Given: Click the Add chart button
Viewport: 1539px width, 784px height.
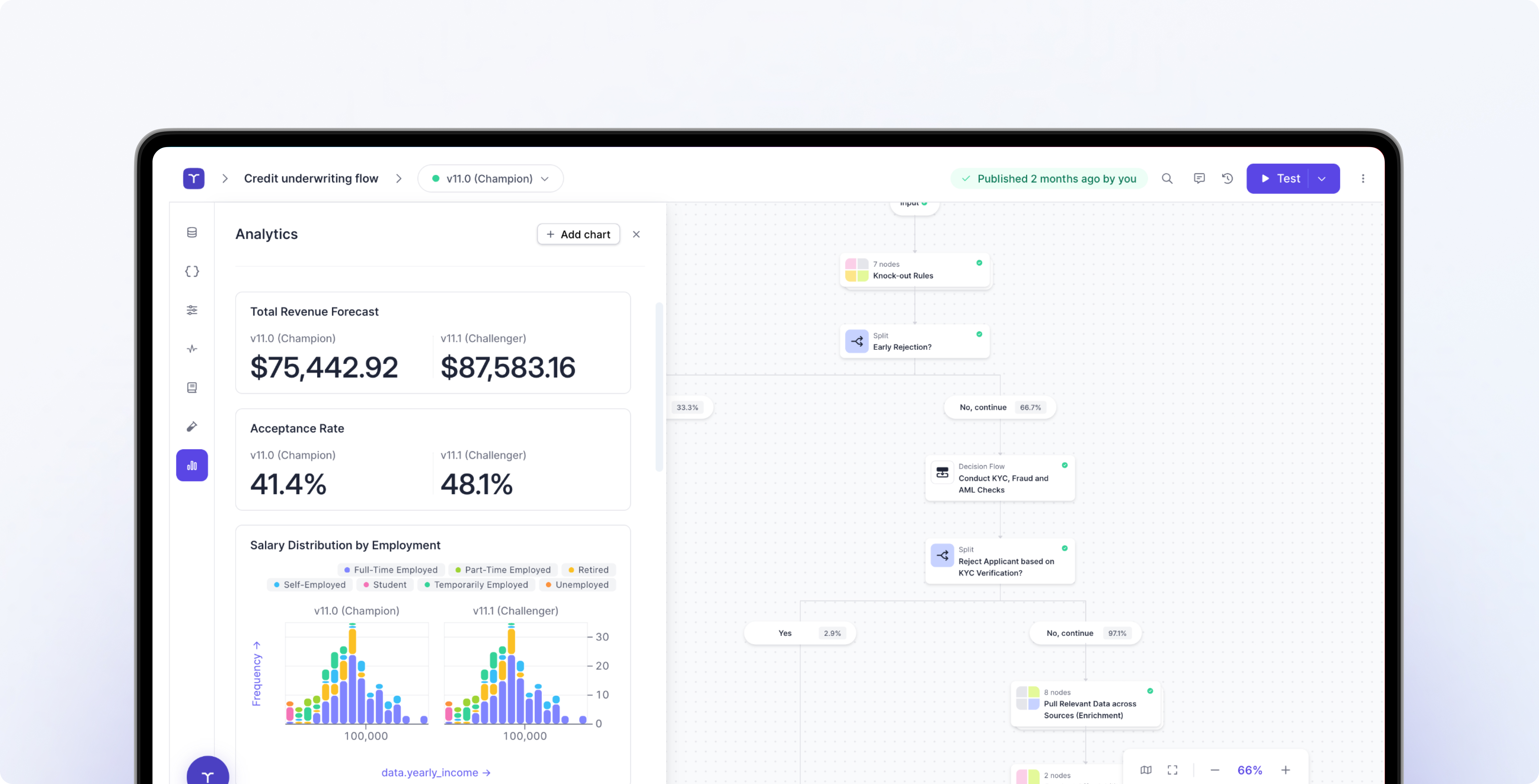Looking at the screenshot, I should click(578, 234).
